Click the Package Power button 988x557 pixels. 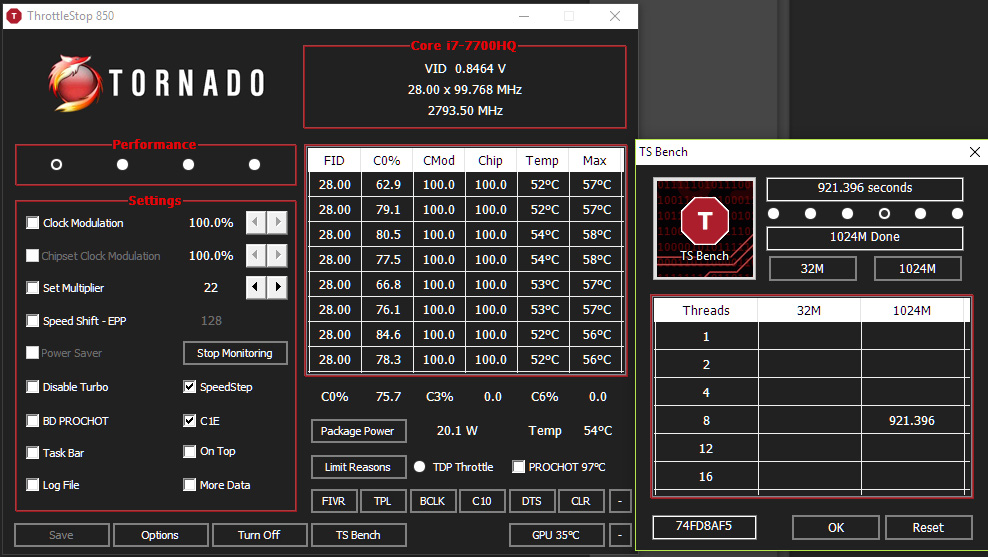pos(358,431)
